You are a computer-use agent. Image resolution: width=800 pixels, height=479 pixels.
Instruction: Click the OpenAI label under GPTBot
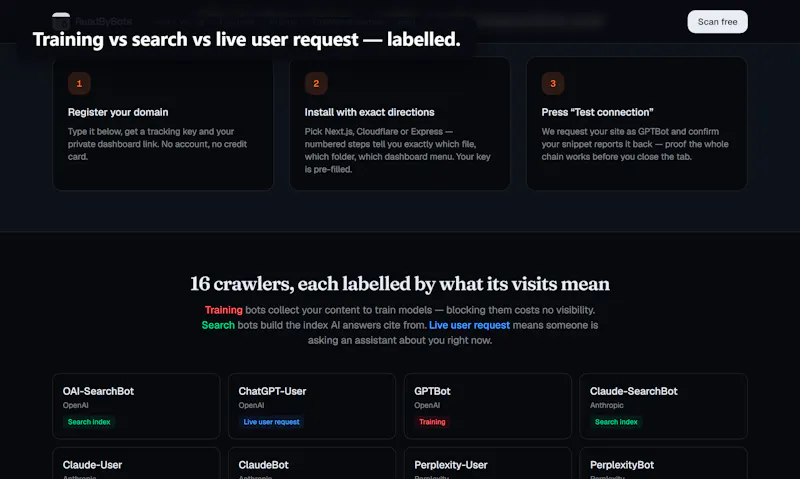click(427, 405)
